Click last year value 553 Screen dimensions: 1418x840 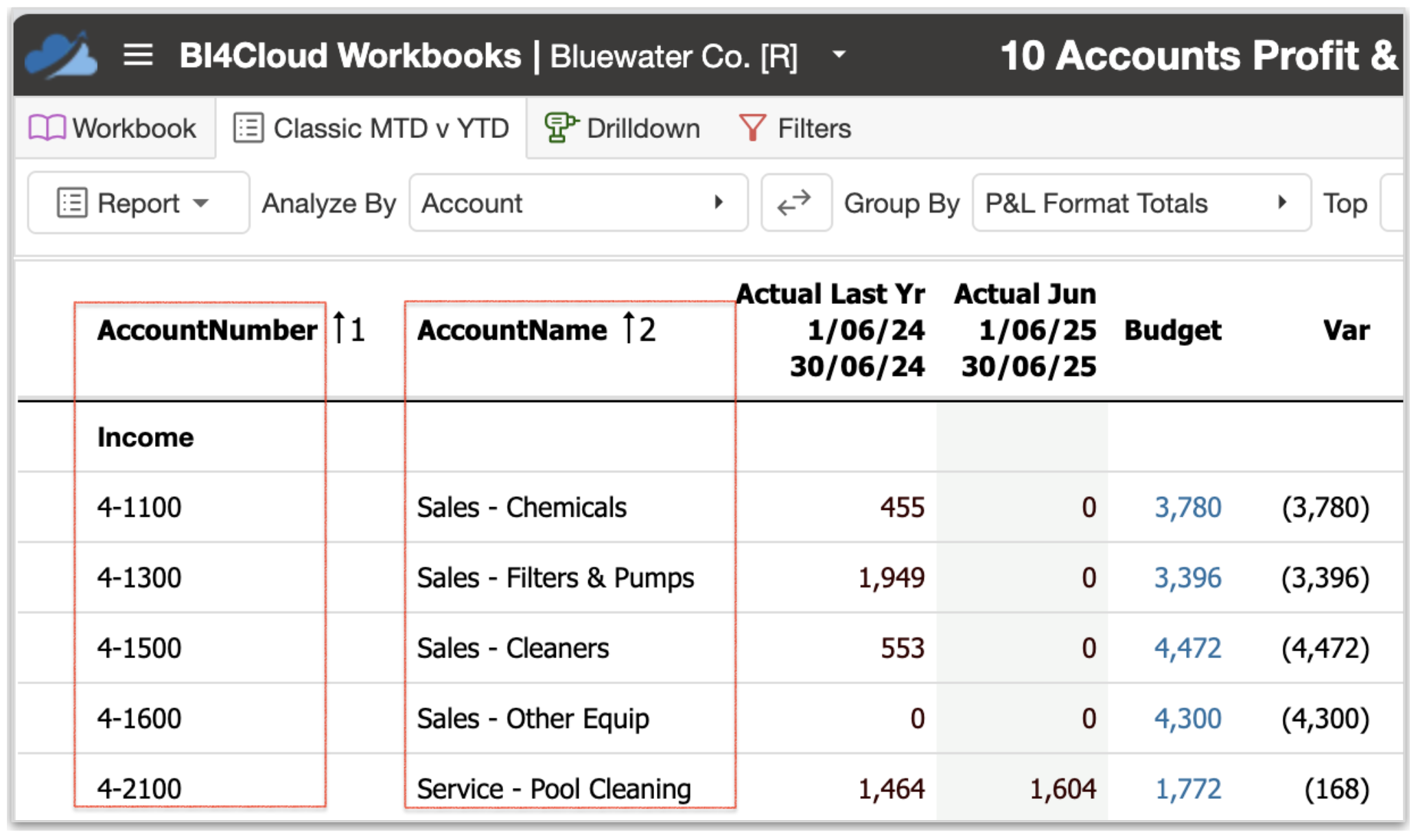tap(903, 649)
